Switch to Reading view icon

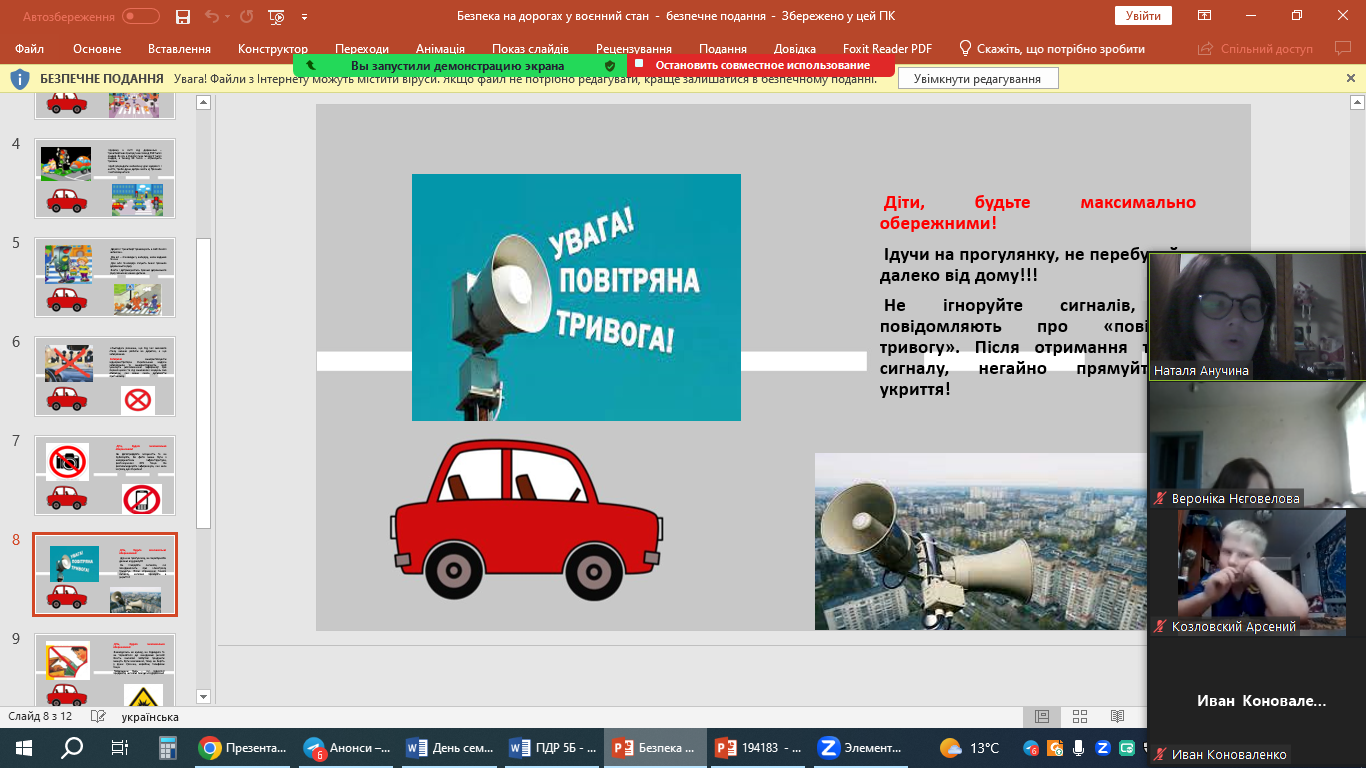pyautogui.click(x=1117, y=717)
